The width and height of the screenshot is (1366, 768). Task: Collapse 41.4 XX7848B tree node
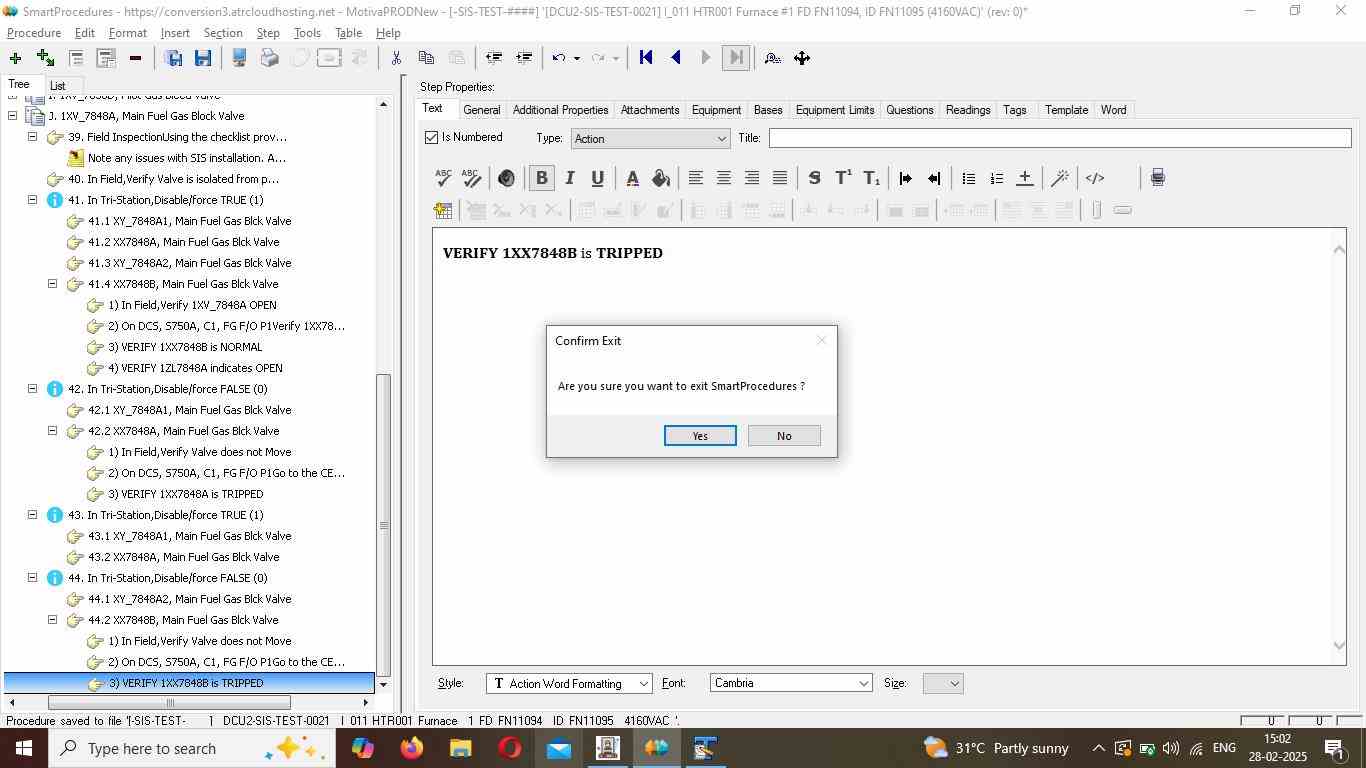coord(52,284)
